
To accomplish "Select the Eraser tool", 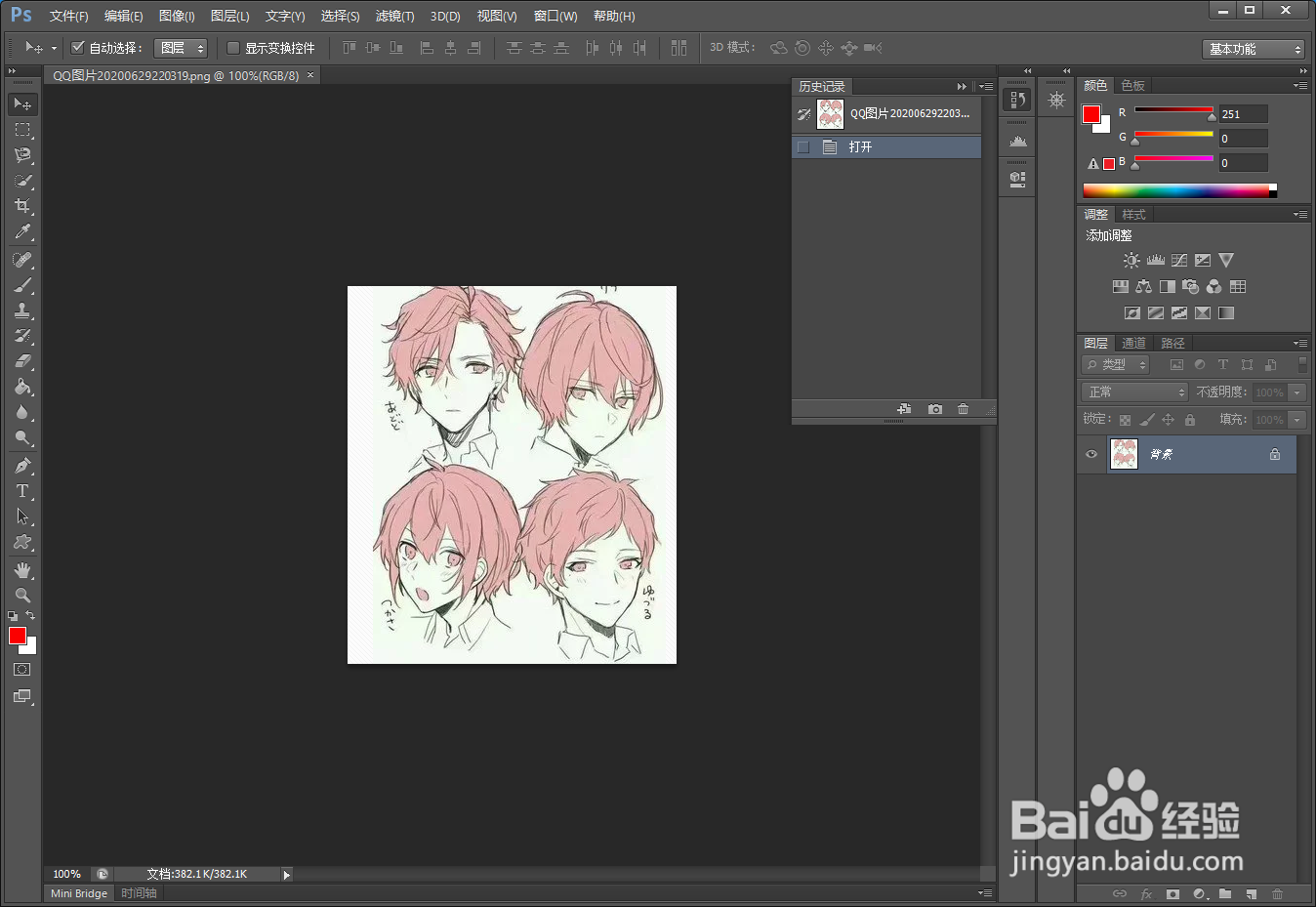I will pos(22,361).
